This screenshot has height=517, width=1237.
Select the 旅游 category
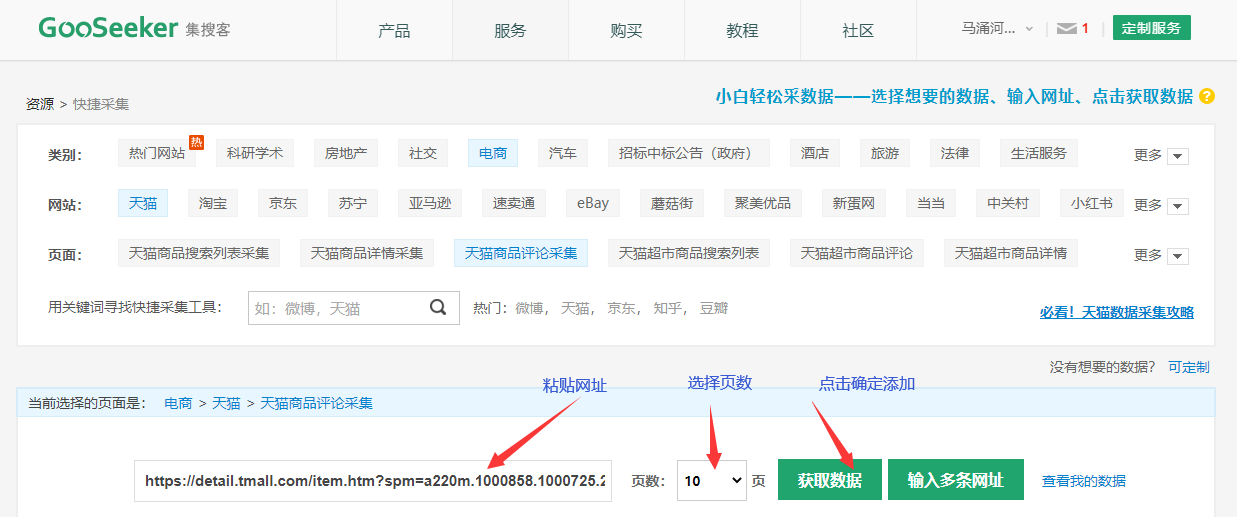(885, 153)
